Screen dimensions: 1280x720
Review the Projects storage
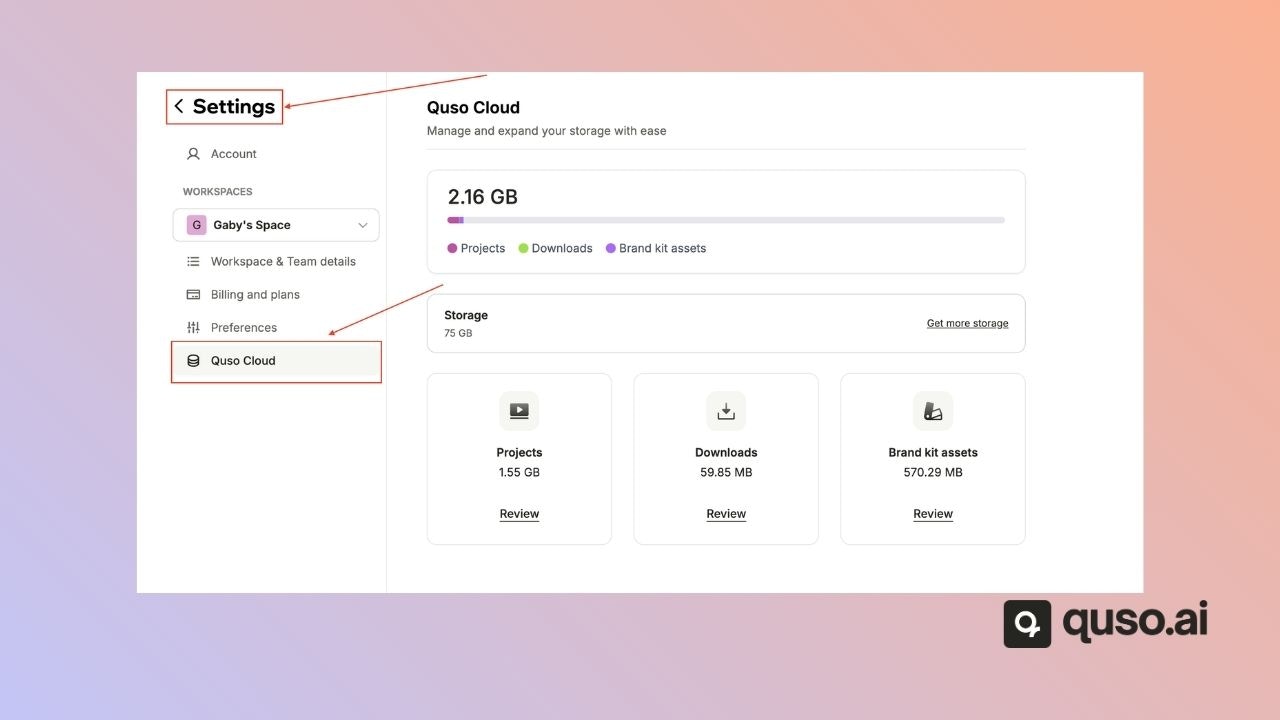pos(519,514)
